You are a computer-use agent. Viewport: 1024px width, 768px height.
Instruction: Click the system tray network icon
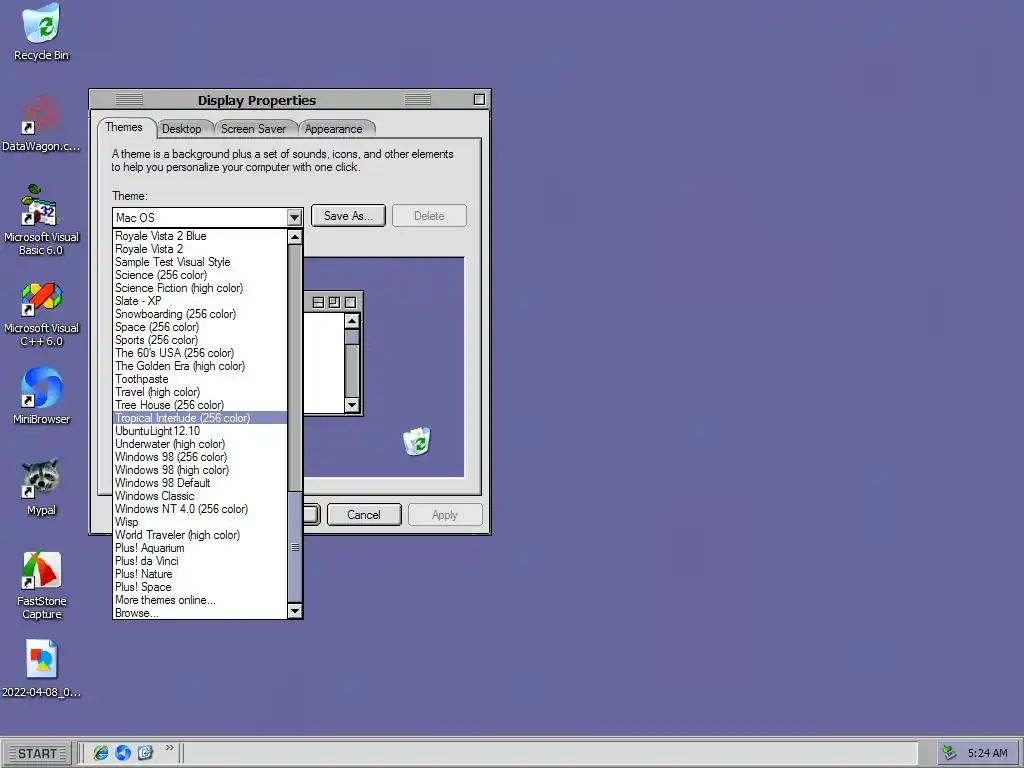tap(950, 753)
